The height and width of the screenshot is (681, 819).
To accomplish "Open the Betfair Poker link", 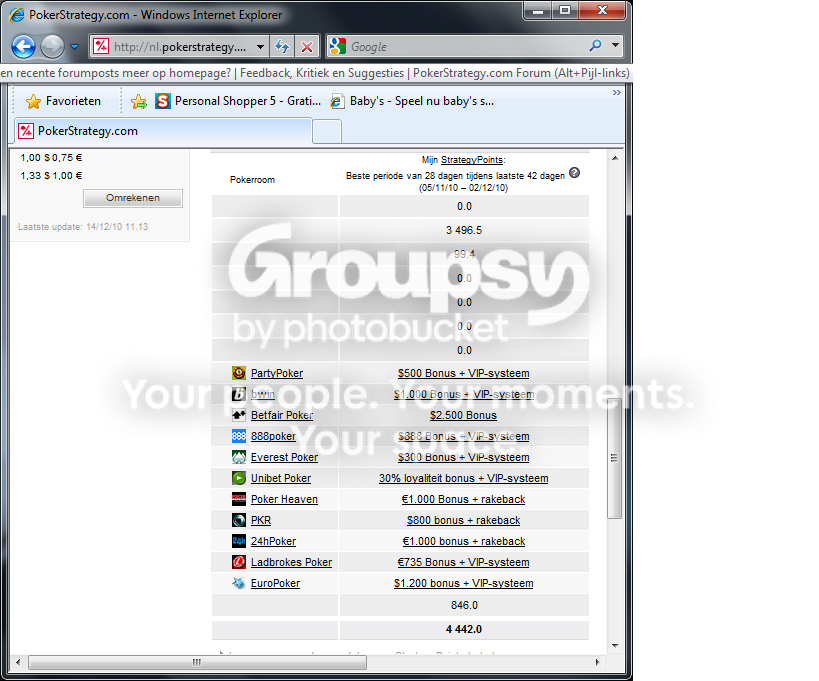I will click(x=282, y=415).
